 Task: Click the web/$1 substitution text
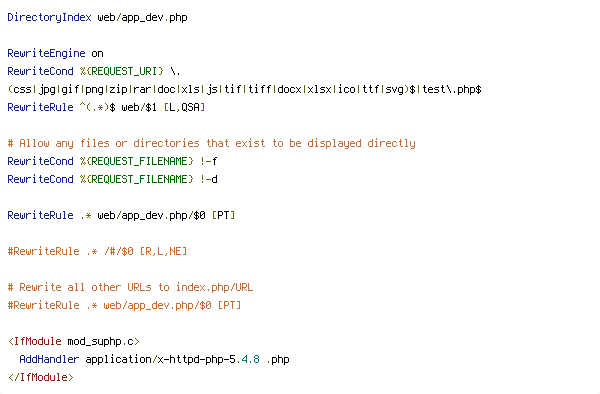139,107
